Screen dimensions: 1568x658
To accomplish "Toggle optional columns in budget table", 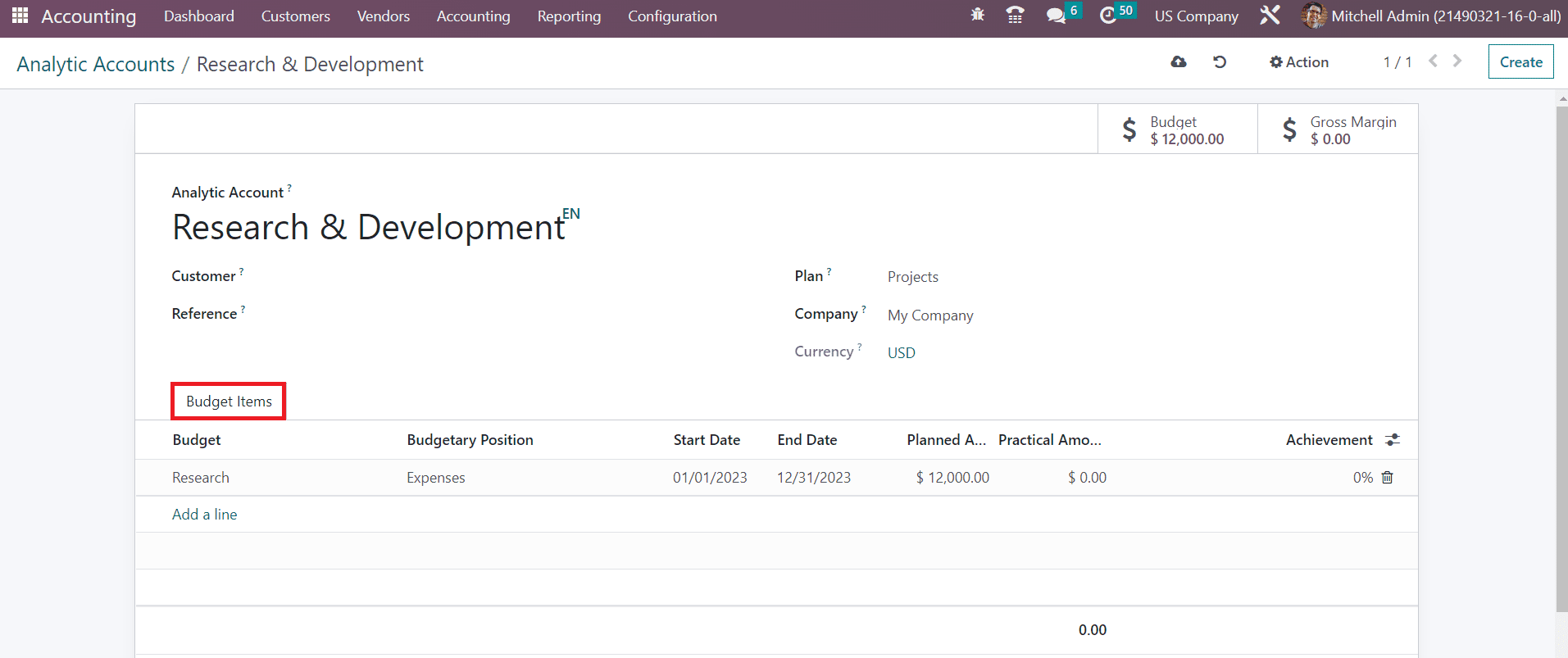I will 1392,440.
